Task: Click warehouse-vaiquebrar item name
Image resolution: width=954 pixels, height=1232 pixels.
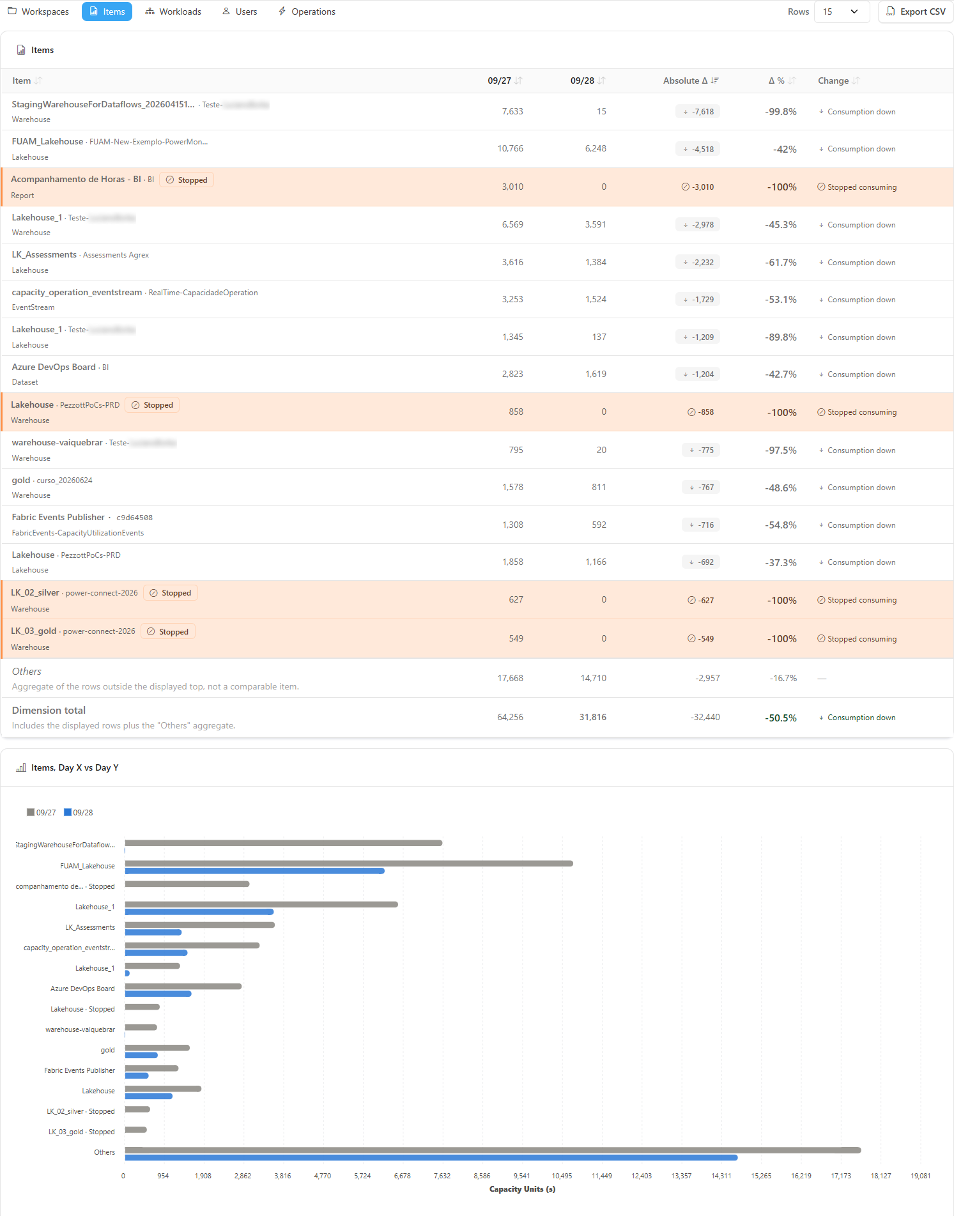Action: (57, 442)
